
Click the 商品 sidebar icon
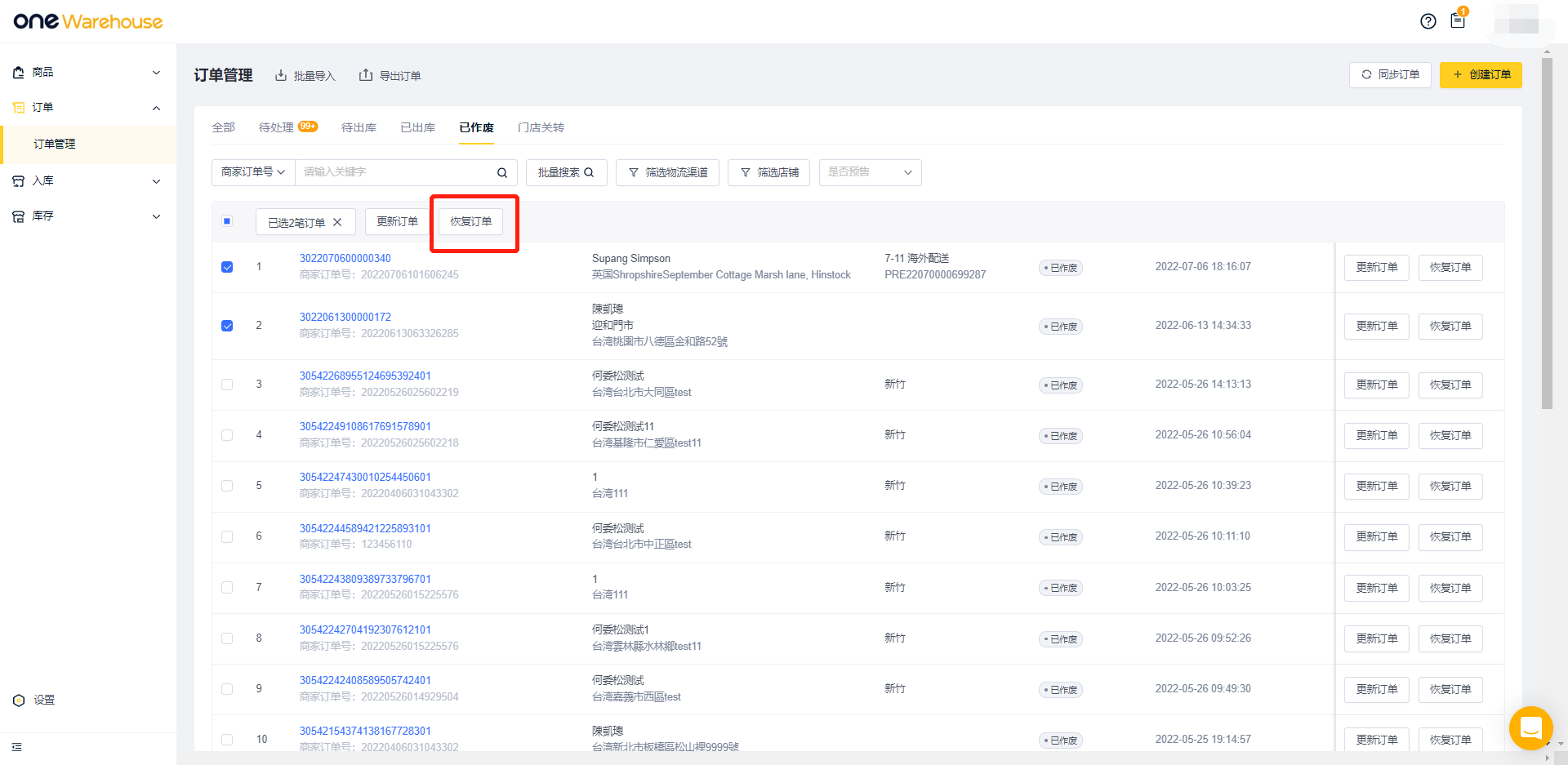pos(19,73)
